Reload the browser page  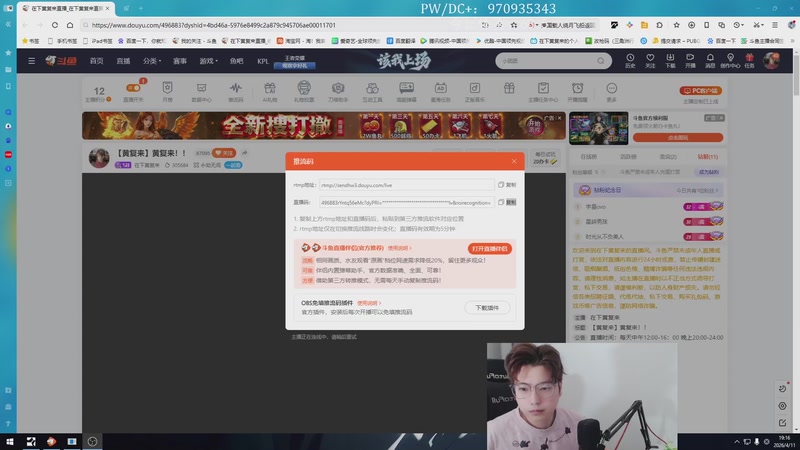(x=55, y=25)
